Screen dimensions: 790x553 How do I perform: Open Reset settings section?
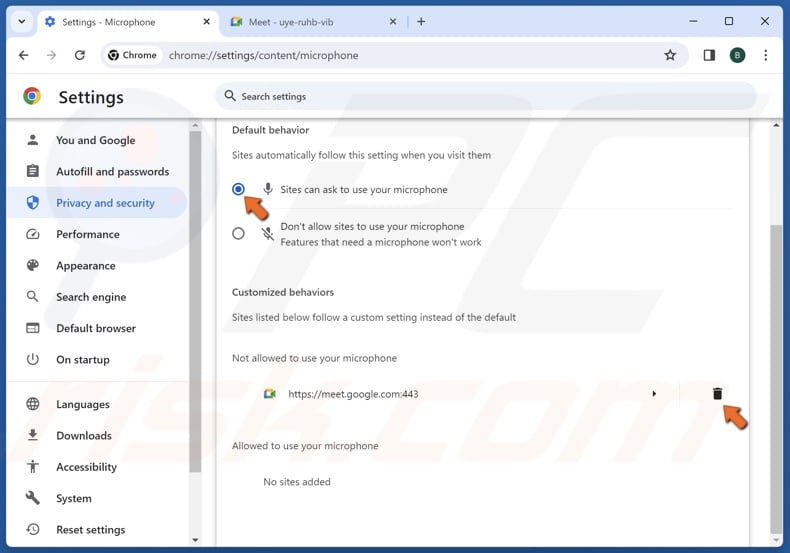pyautogui.click(x=97, y=529)
